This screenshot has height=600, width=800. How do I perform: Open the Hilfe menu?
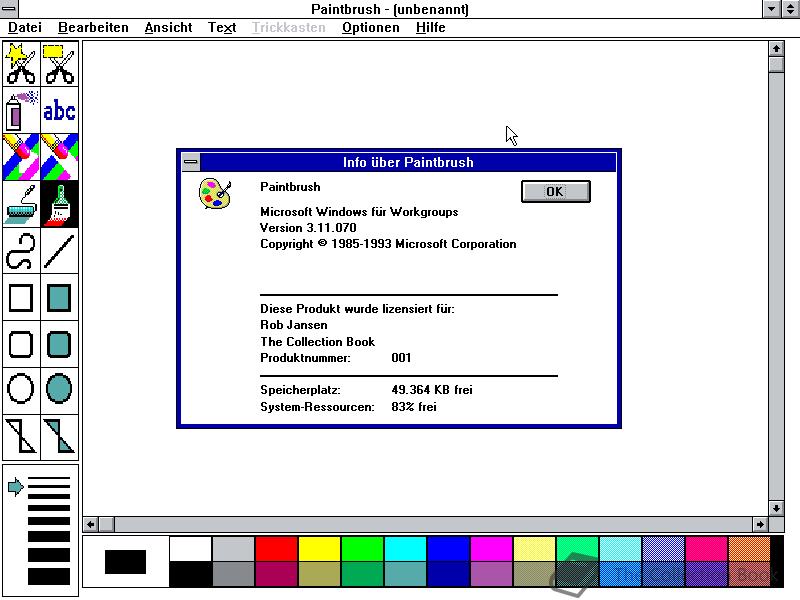tap(431, 28)
